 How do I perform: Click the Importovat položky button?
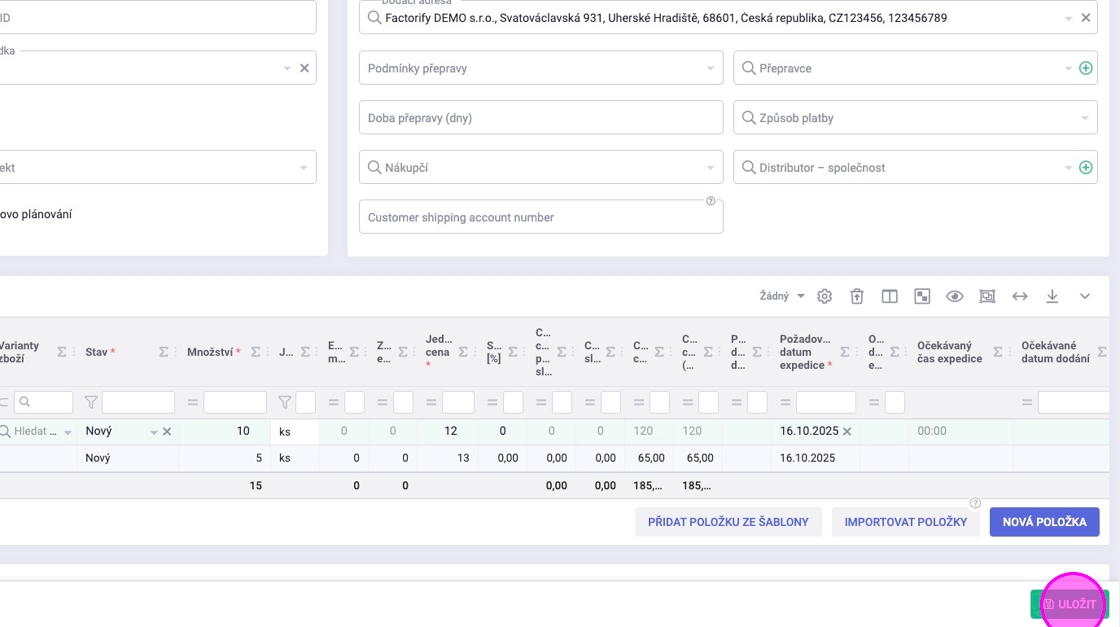tap(905, 522)
